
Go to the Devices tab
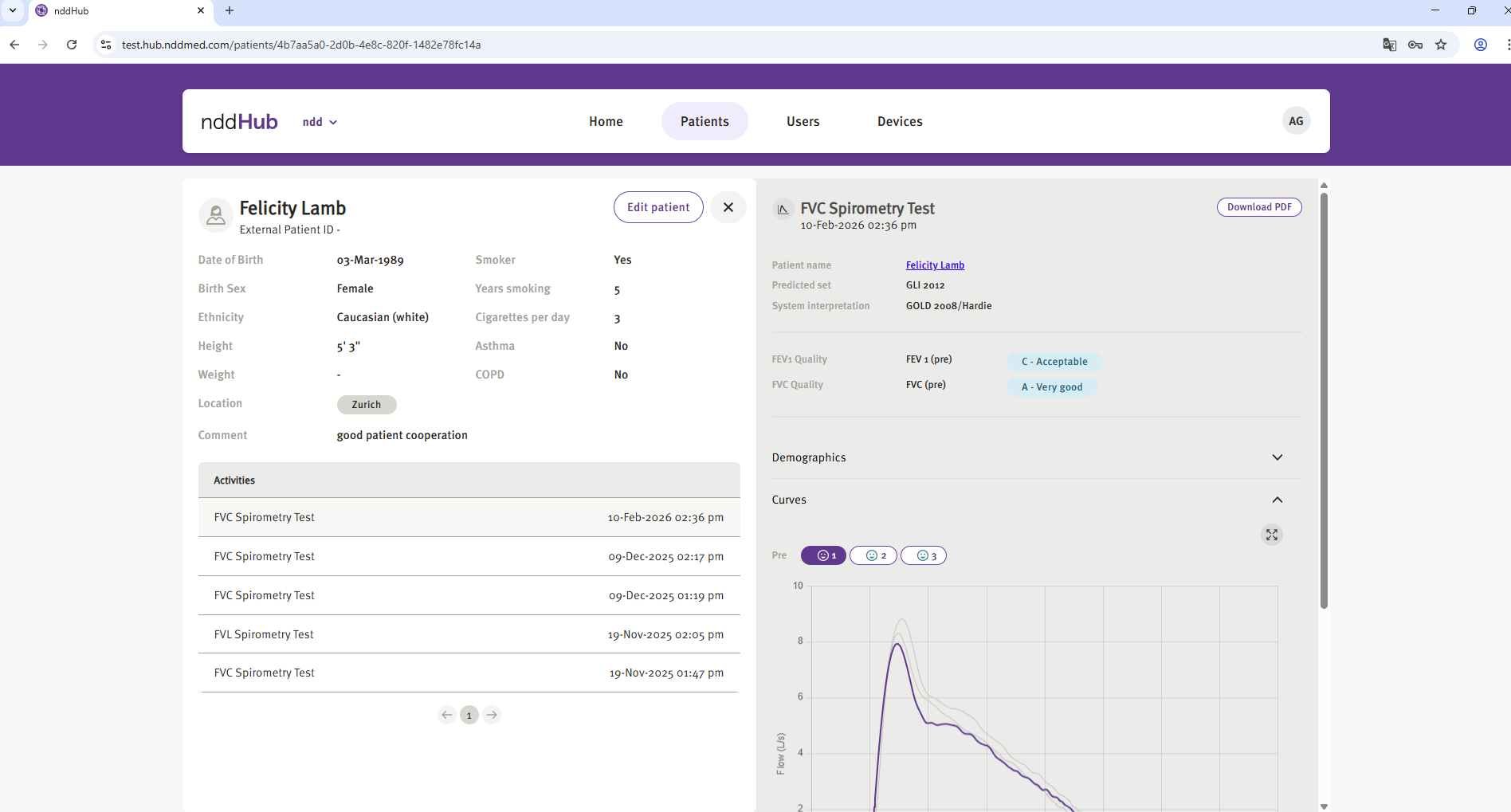(x=900, y=121)
